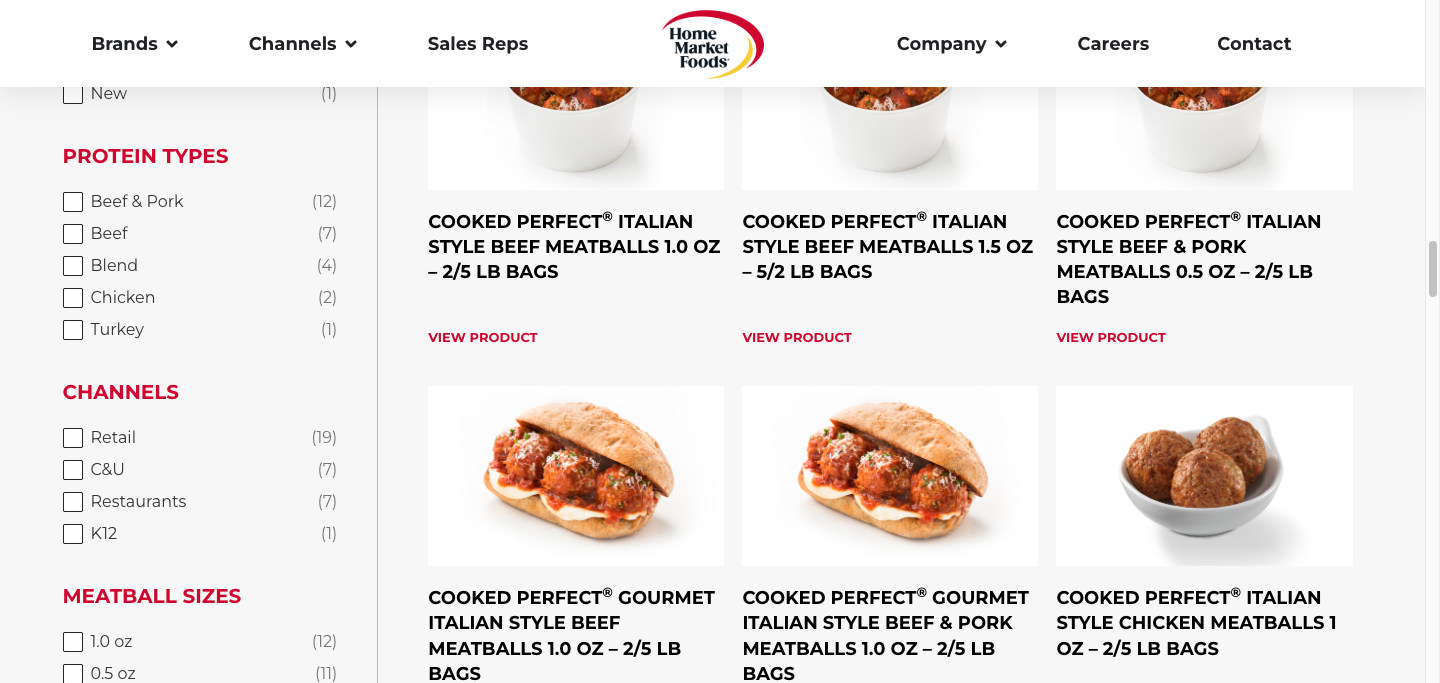Check the Beef & Pork filter
This screenshot has height=683, width=1440.
73,202
